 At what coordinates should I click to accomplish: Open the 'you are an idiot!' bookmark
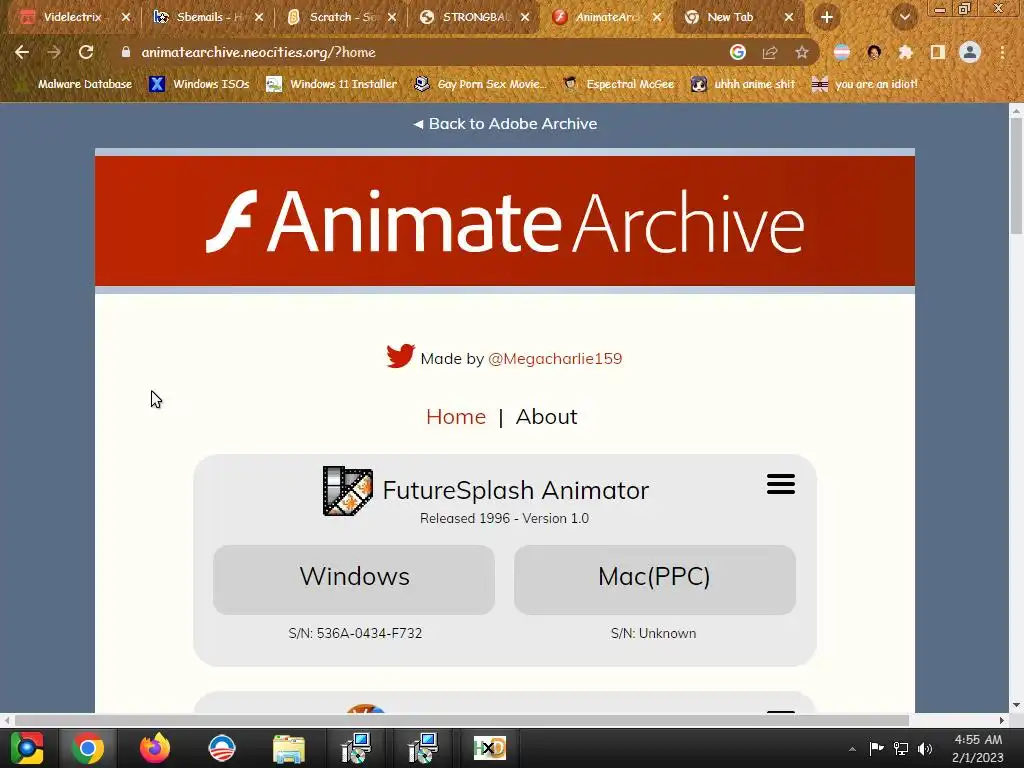pyautogui.click(x=864, y=84)
